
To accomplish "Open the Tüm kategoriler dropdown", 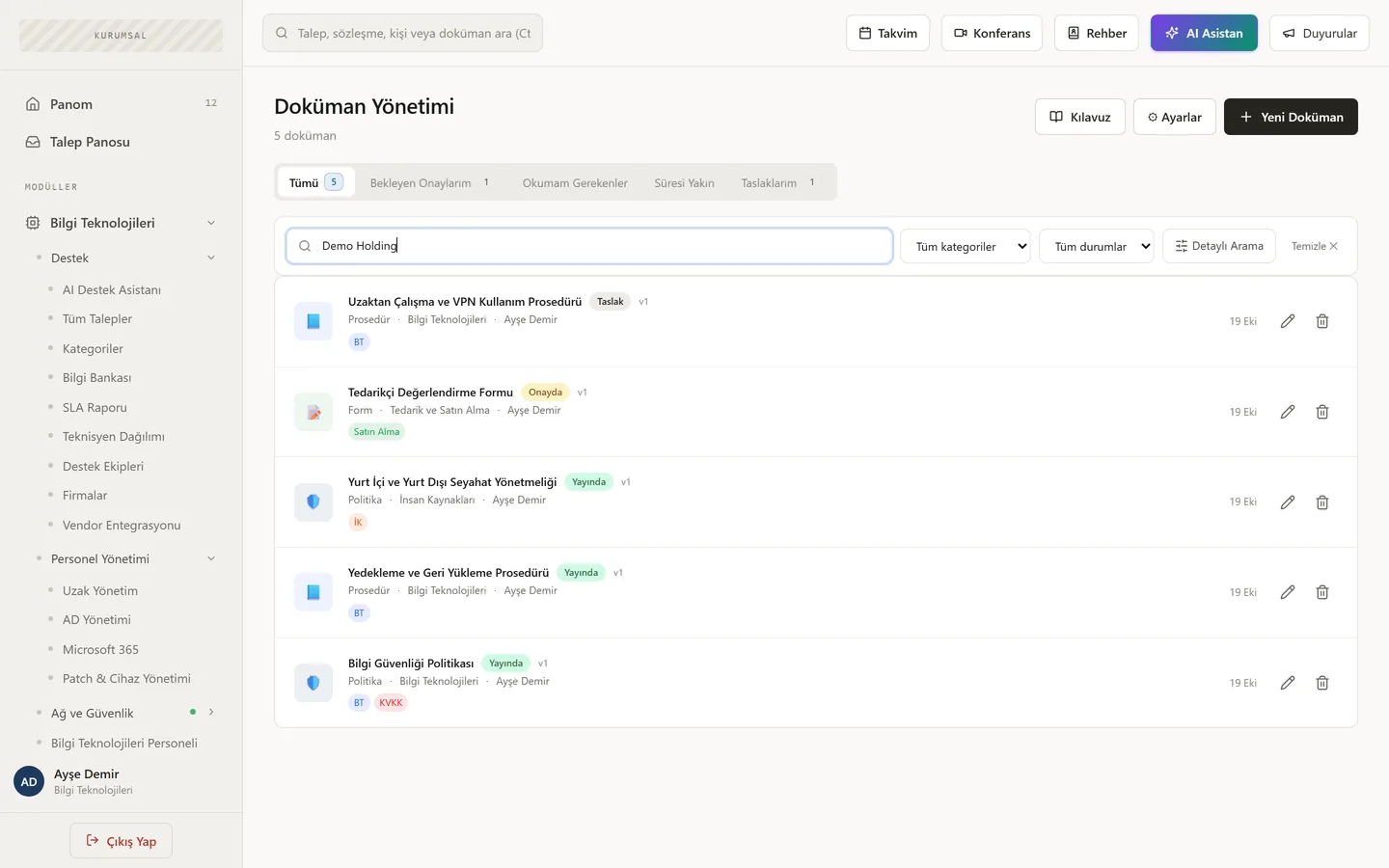I will click(x=966, y=246).
